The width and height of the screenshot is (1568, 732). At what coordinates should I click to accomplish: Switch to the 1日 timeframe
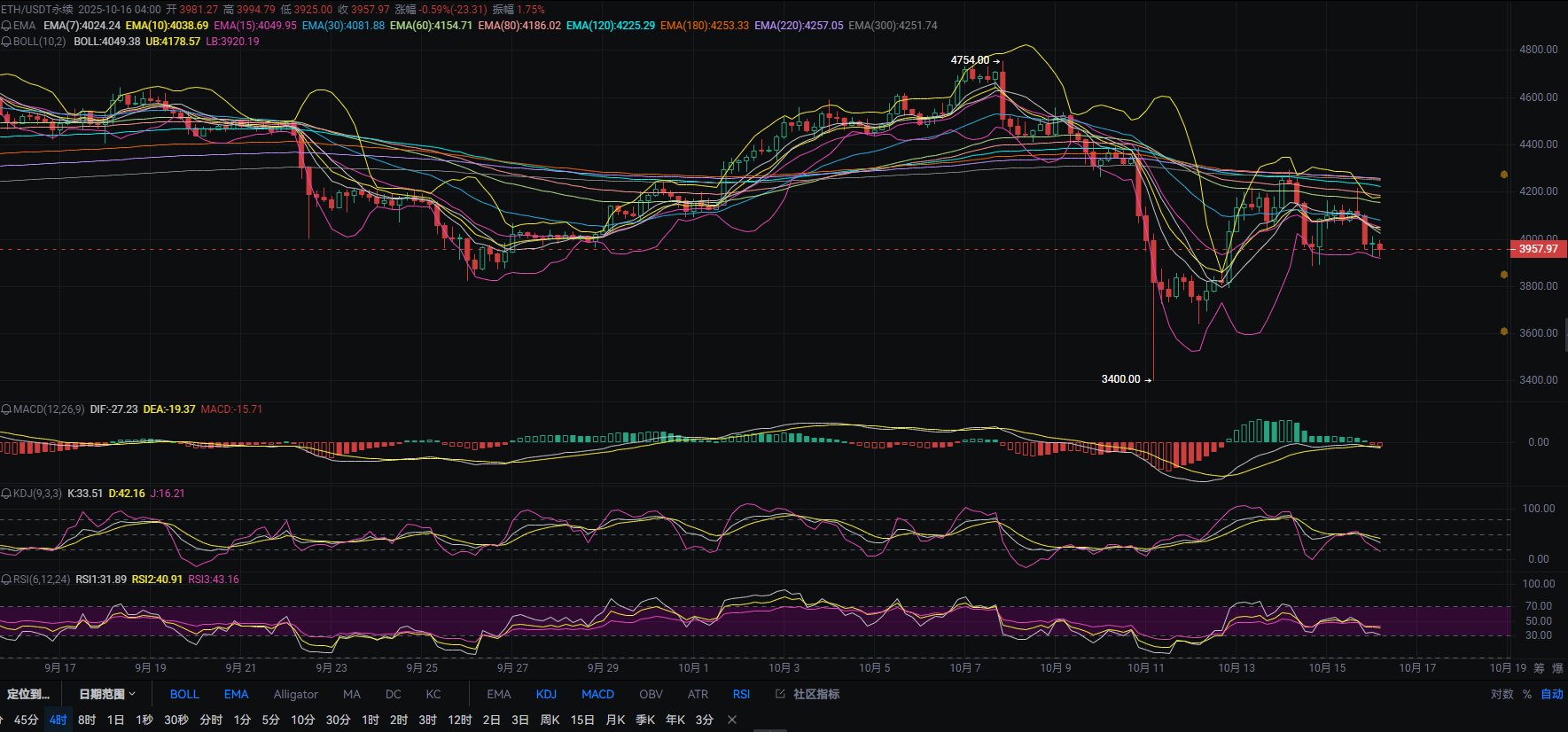[x=115, y=720]
